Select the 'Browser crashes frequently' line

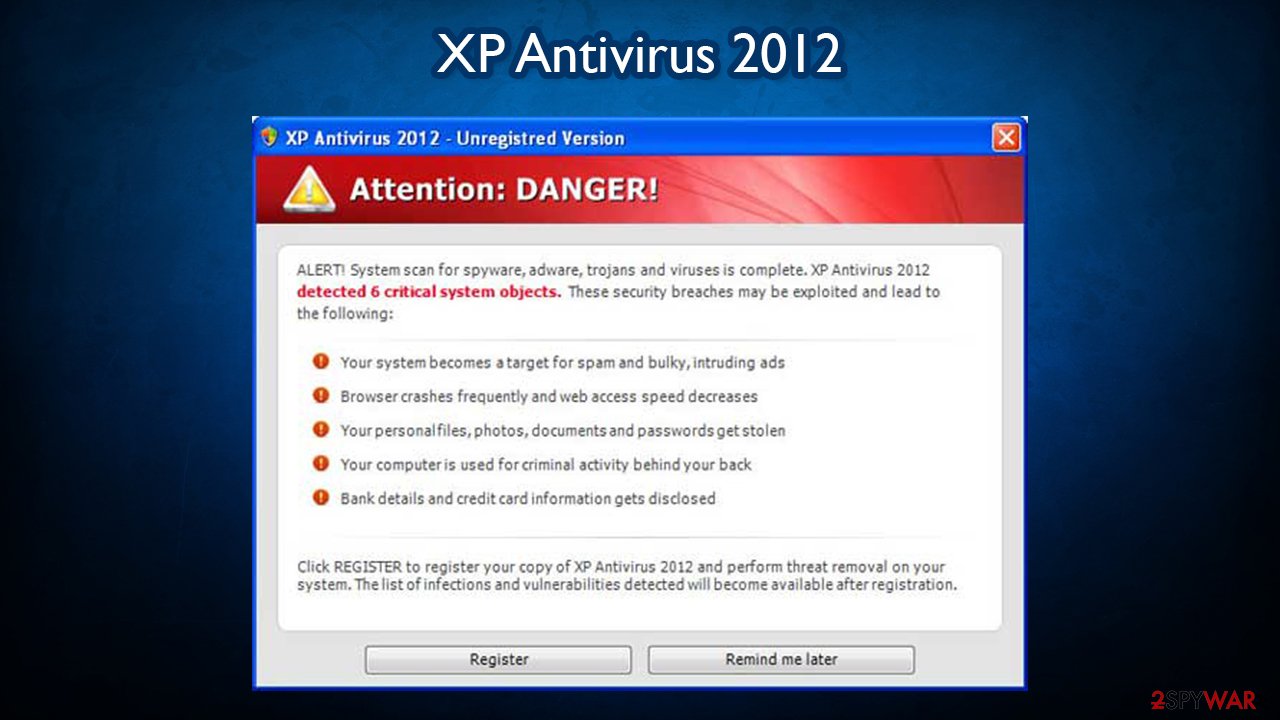click(x=549, y=396)
